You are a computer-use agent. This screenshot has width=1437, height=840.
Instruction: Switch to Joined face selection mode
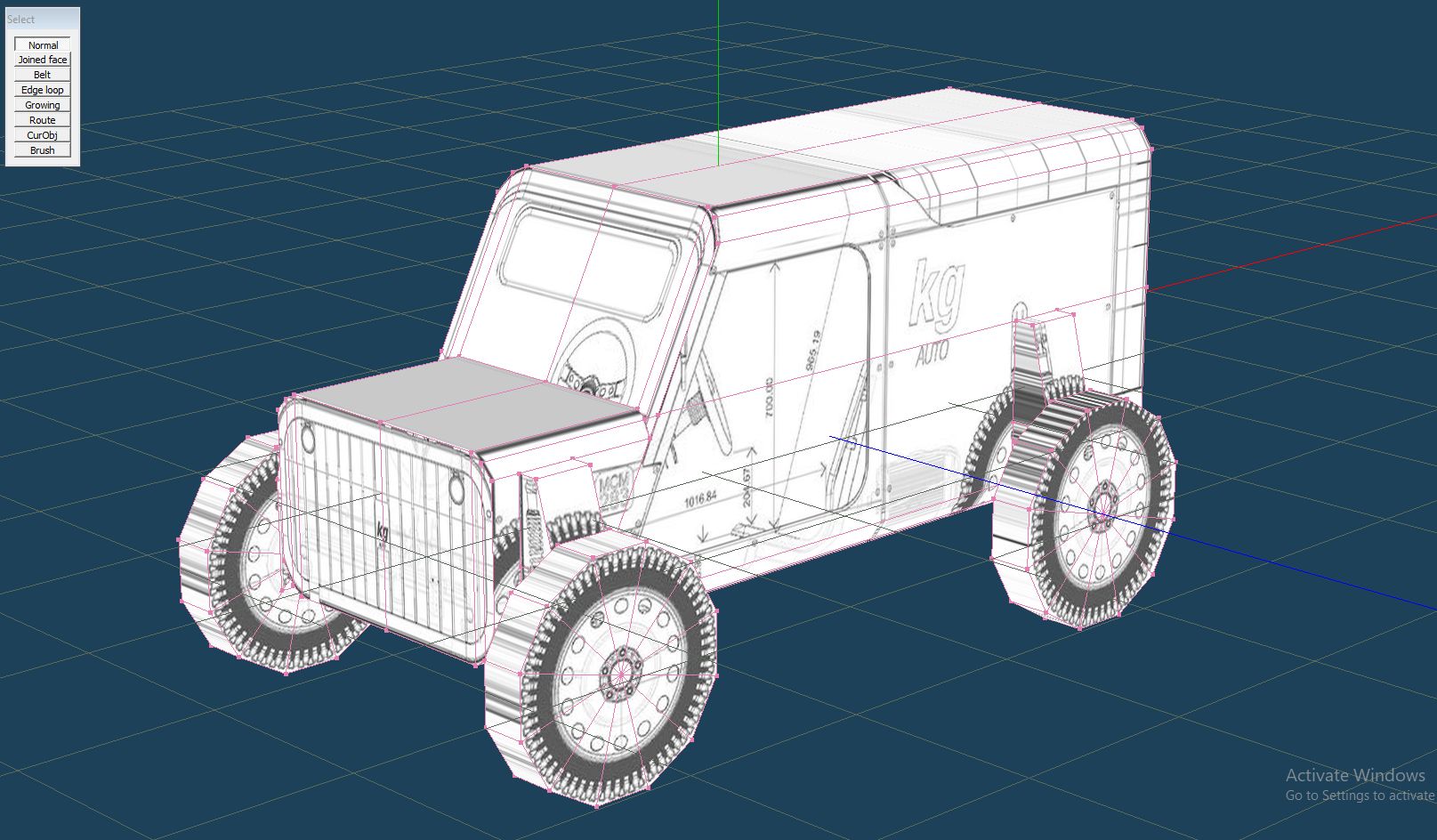point(43,60)
